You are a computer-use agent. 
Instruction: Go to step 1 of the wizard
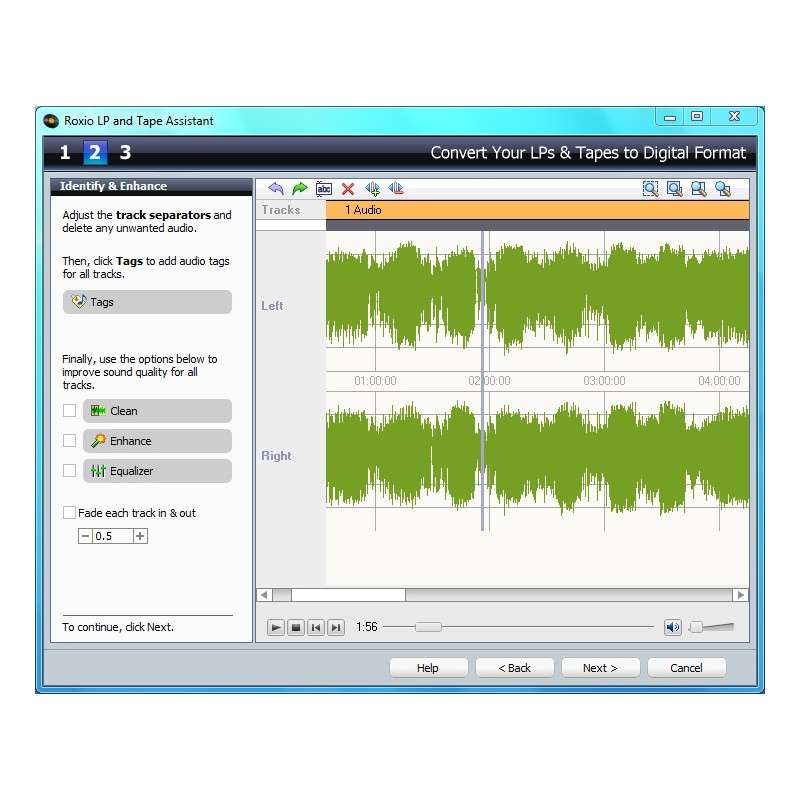(65, 153)
